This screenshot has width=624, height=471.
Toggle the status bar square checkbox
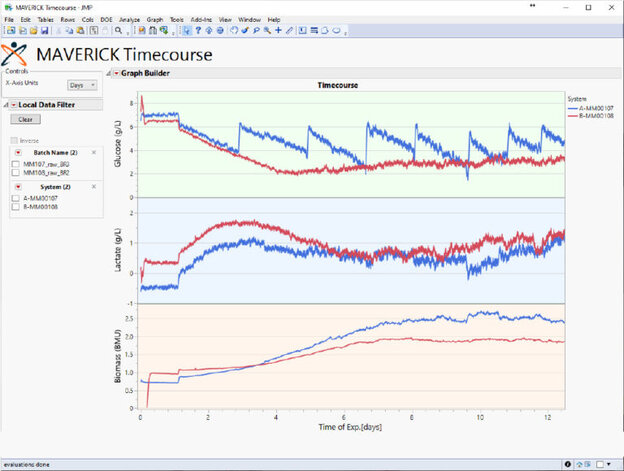(x=599, y=464)
